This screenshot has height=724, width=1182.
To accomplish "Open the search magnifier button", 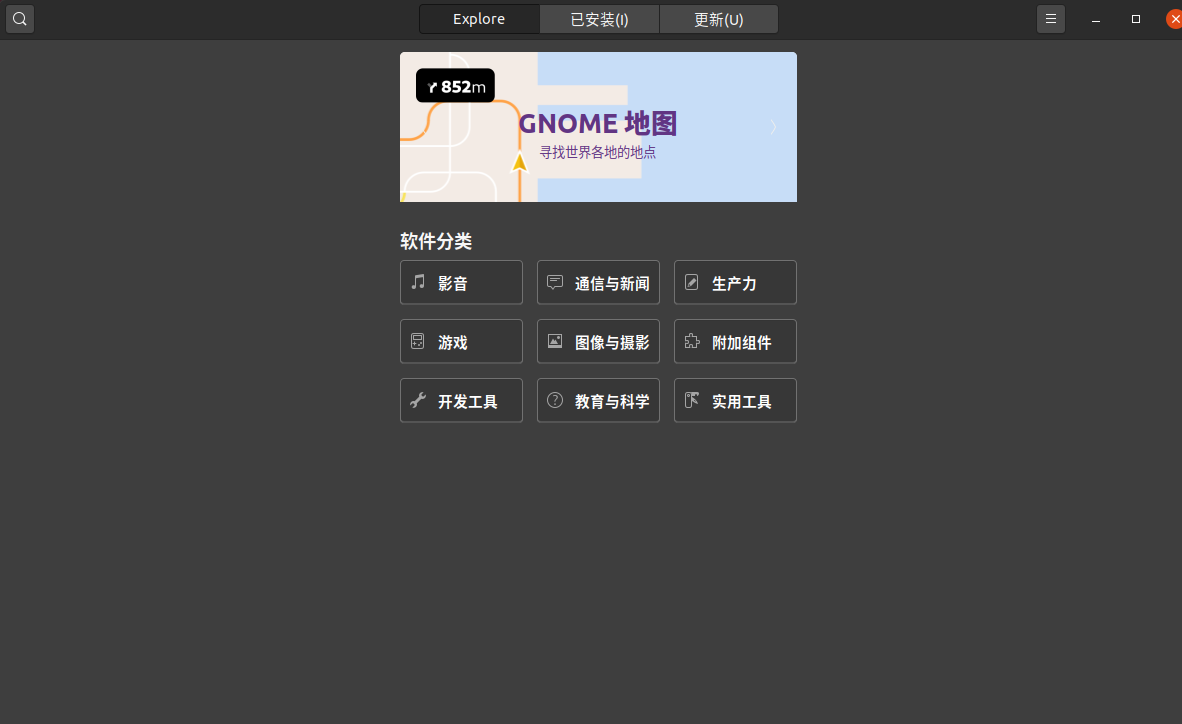I will coord(20,19).
